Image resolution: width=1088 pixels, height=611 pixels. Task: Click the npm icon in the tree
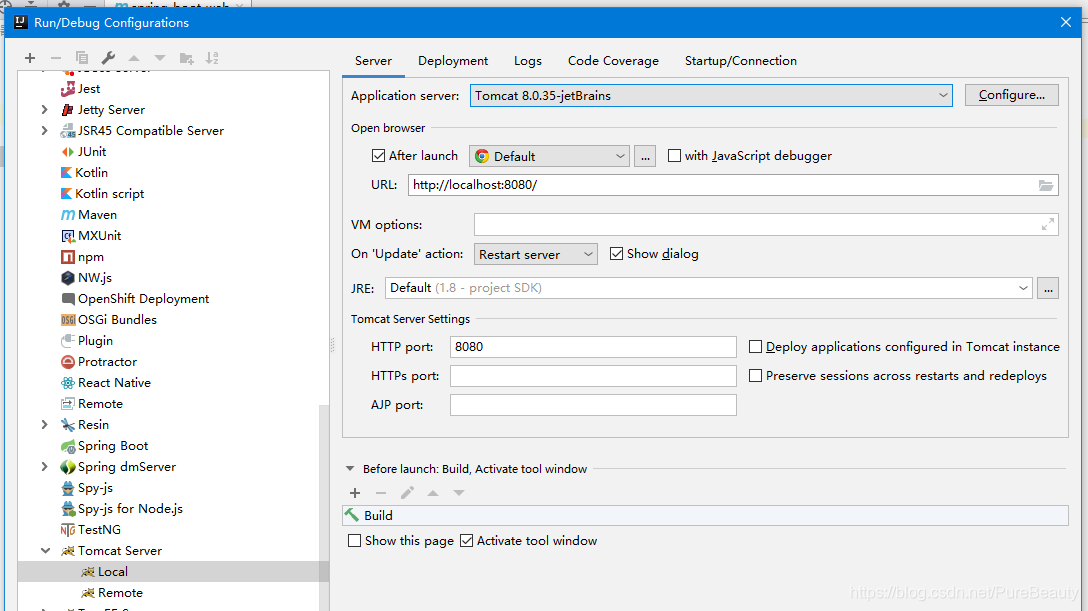click(x=67, y=257)
